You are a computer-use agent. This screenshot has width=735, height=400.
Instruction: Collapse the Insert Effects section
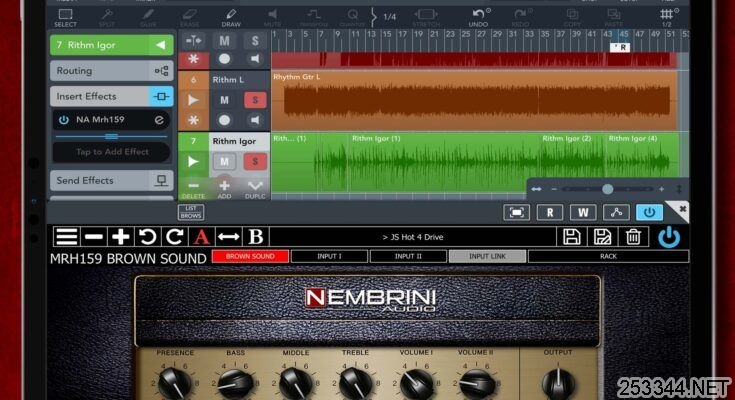[x=112, y=96]
